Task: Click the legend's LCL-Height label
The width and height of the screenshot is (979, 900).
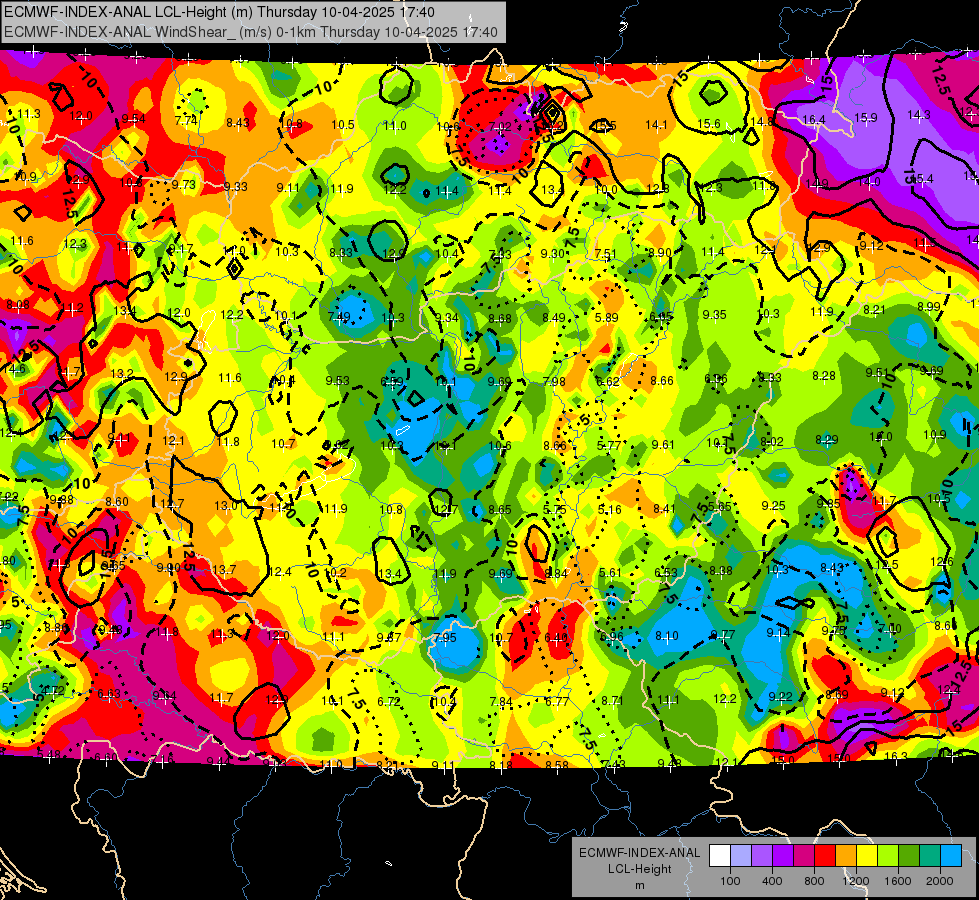Action: click(639, 869)
